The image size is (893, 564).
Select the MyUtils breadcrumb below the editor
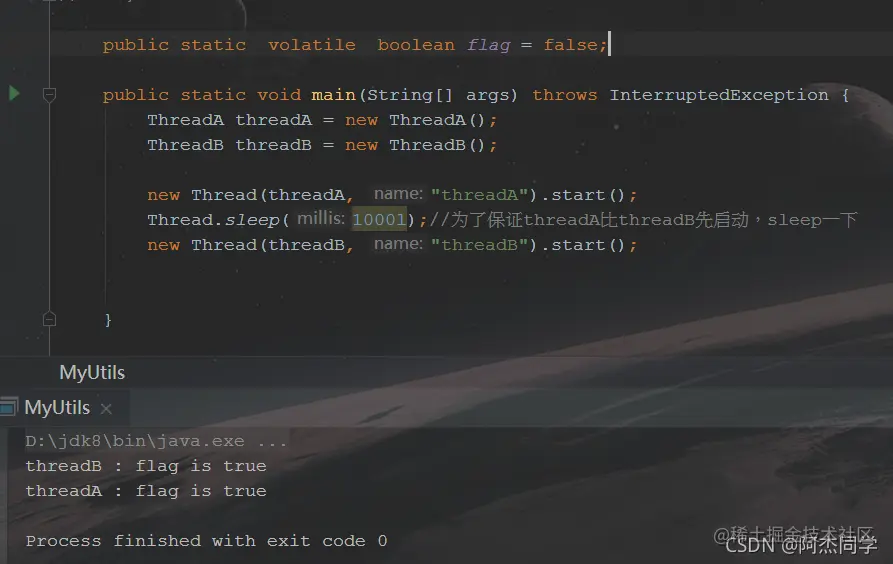click(92, 373)
